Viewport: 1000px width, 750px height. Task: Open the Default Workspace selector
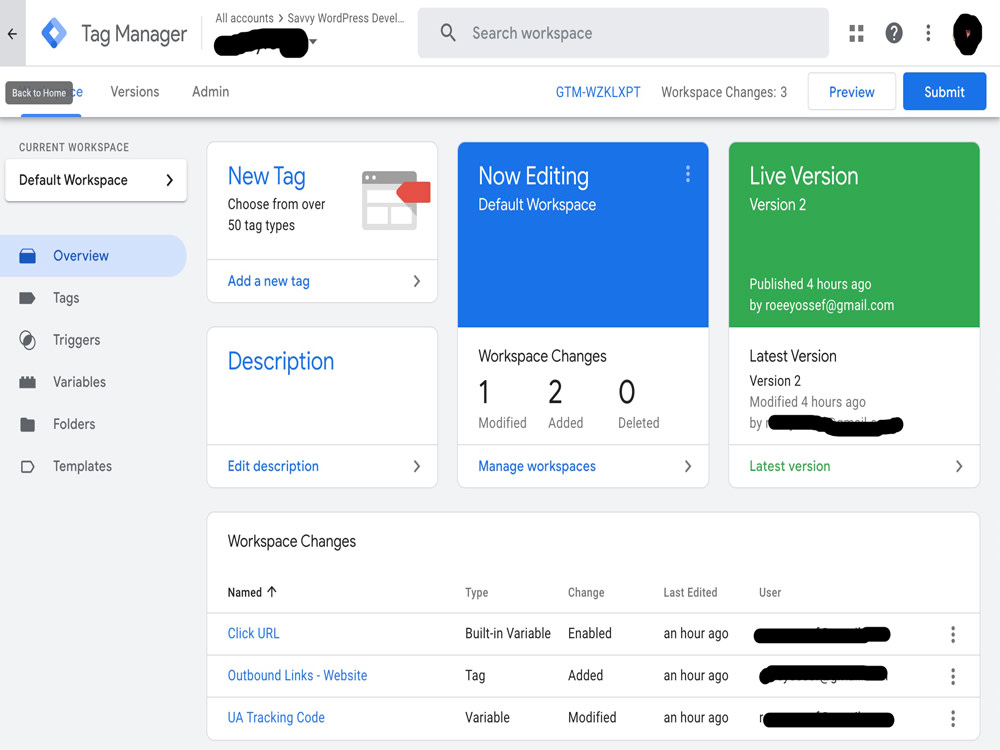tap(96, 180)
